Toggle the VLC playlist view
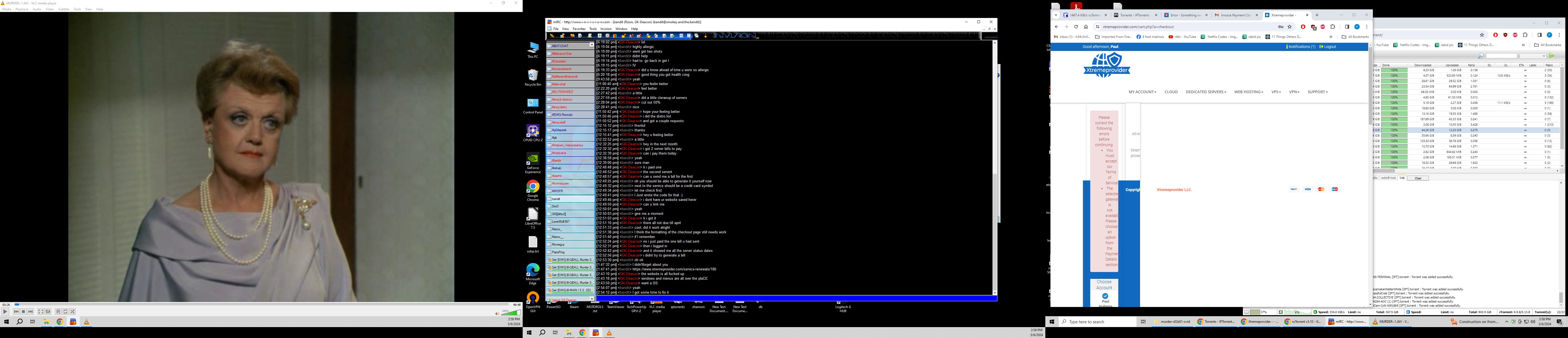Screen dimensions: 1568x338 click(x=59, y=311)
